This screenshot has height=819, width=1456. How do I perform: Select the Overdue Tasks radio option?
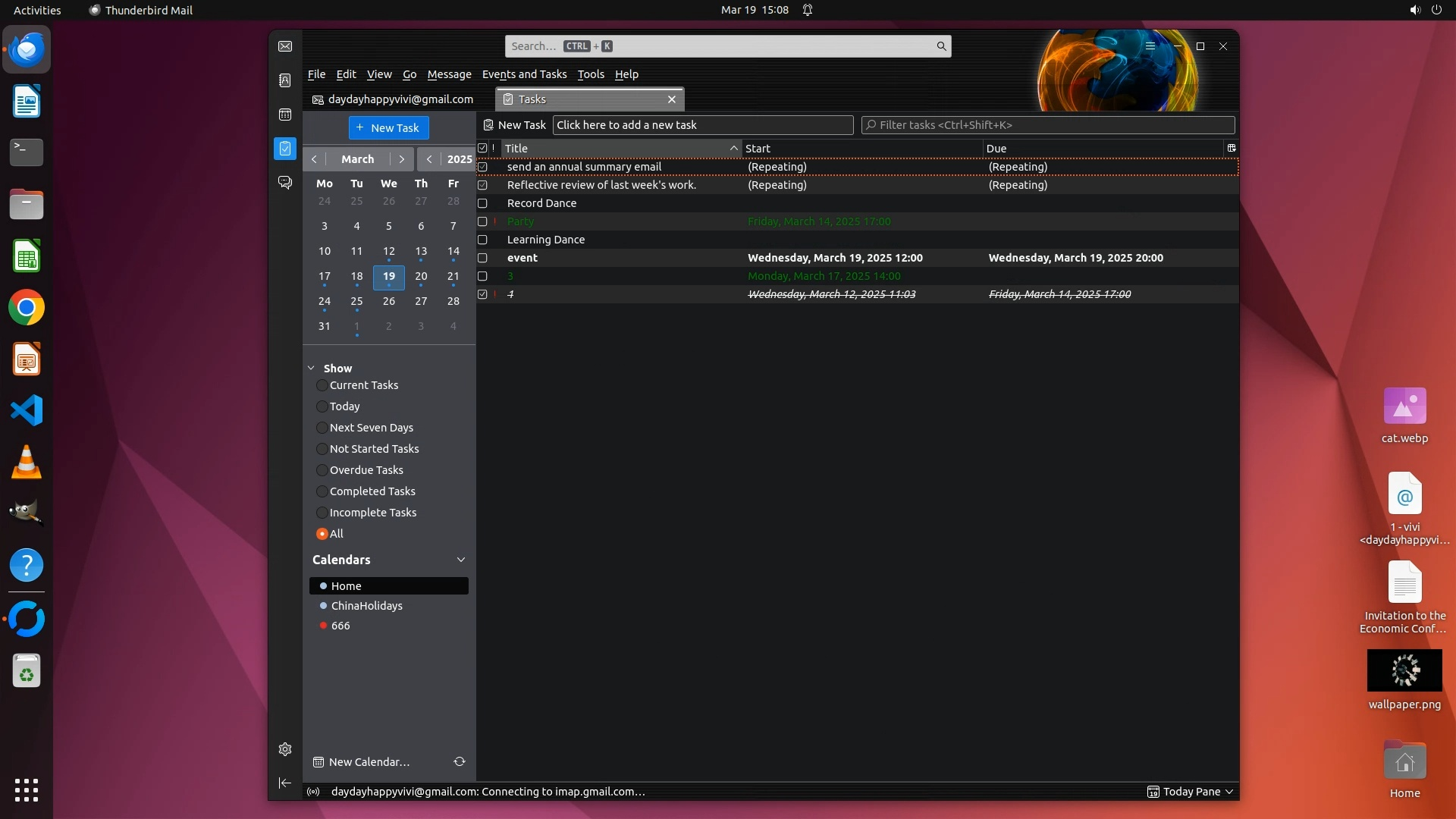(322, 470)
